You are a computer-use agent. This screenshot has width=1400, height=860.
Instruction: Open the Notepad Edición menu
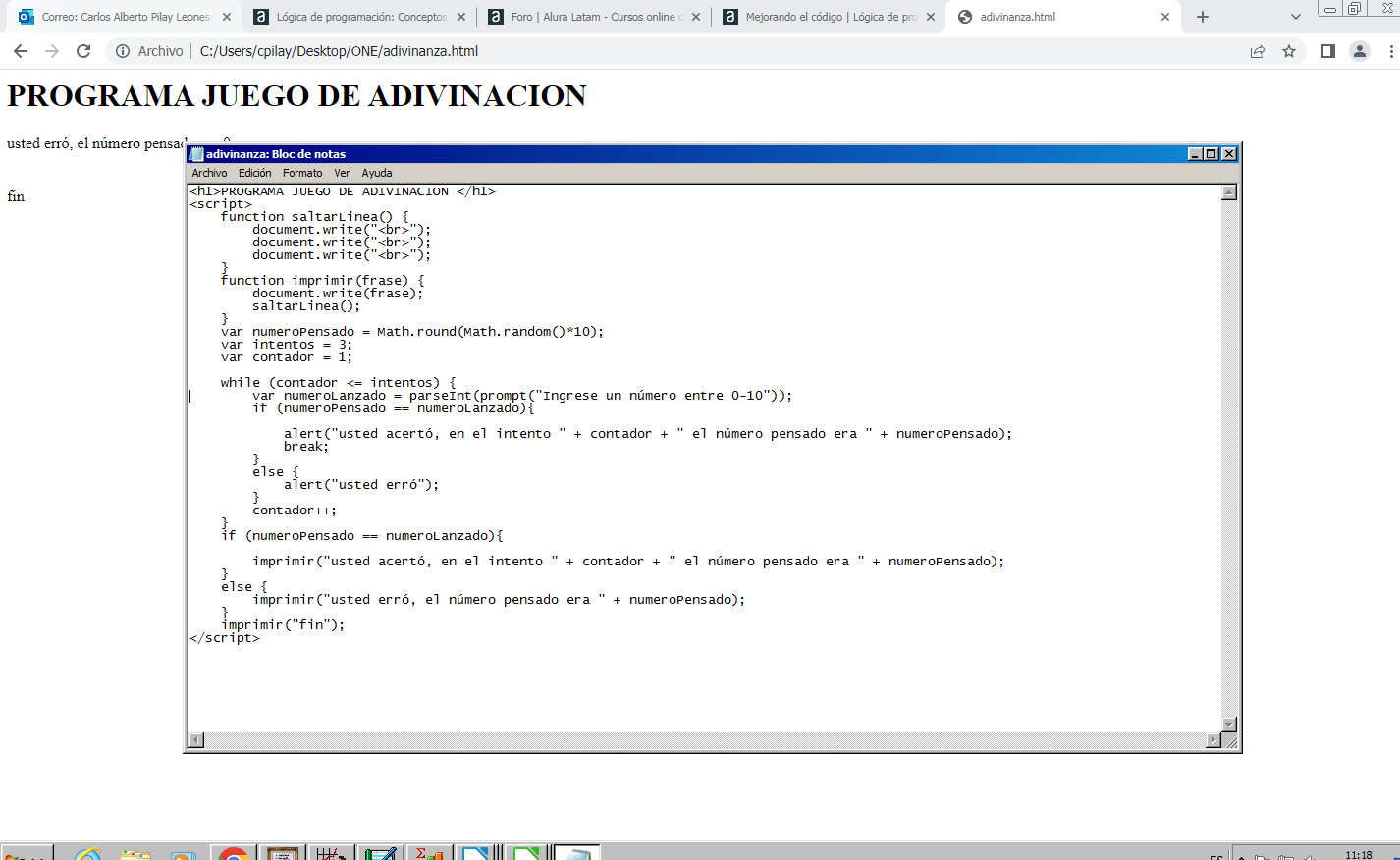[x=255, y=173]
